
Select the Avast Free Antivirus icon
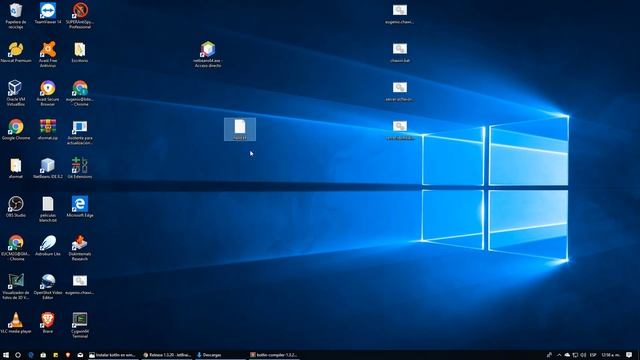48,54
